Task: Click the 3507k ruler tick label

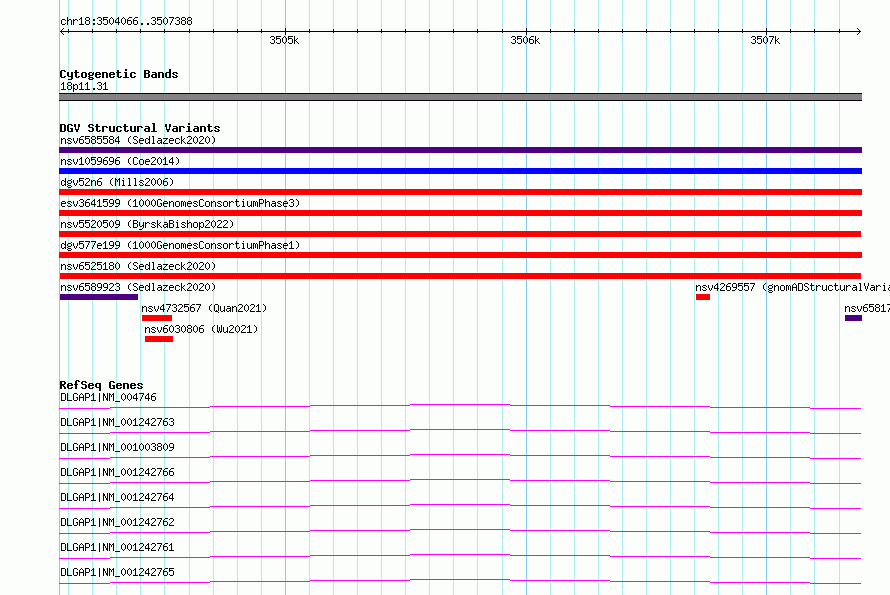Action: point(765,40)
